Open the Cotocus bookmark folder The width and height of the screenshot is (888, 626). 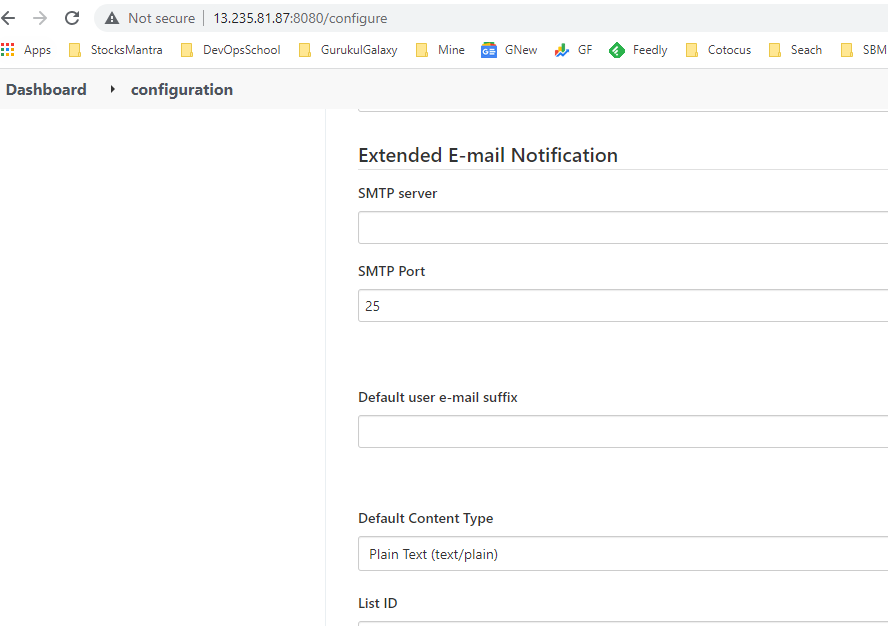pyautogui.click(x=718, y=50)
